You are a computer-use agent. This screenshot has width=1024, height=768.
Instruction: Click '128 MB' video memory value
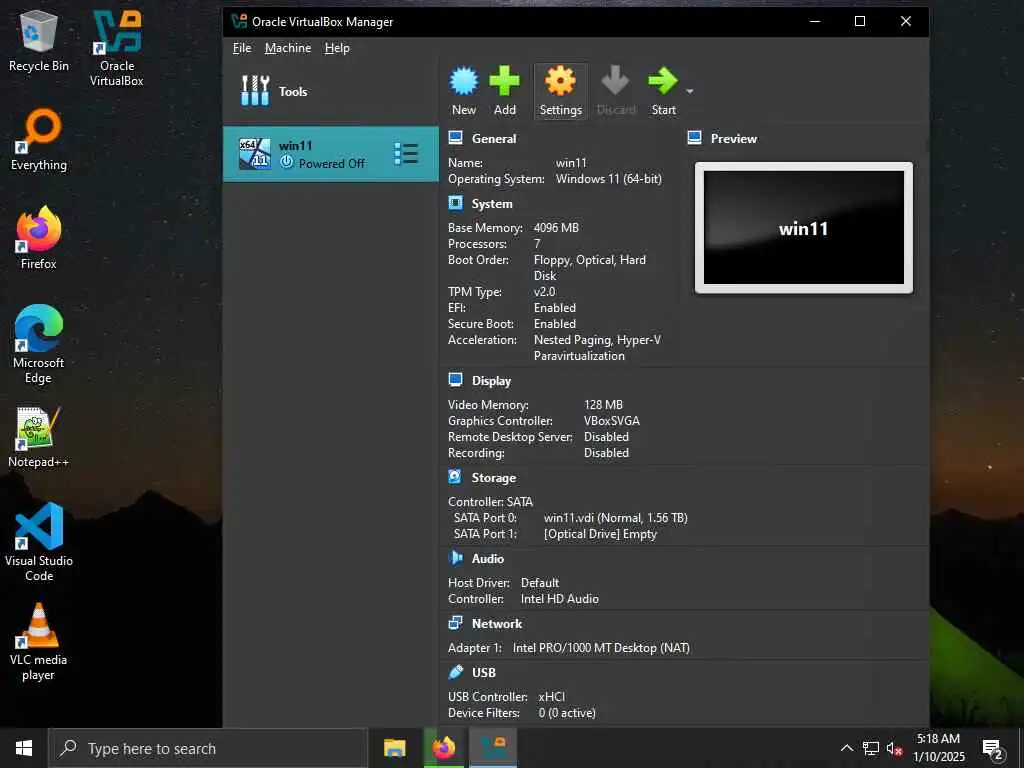click(603, 405)
